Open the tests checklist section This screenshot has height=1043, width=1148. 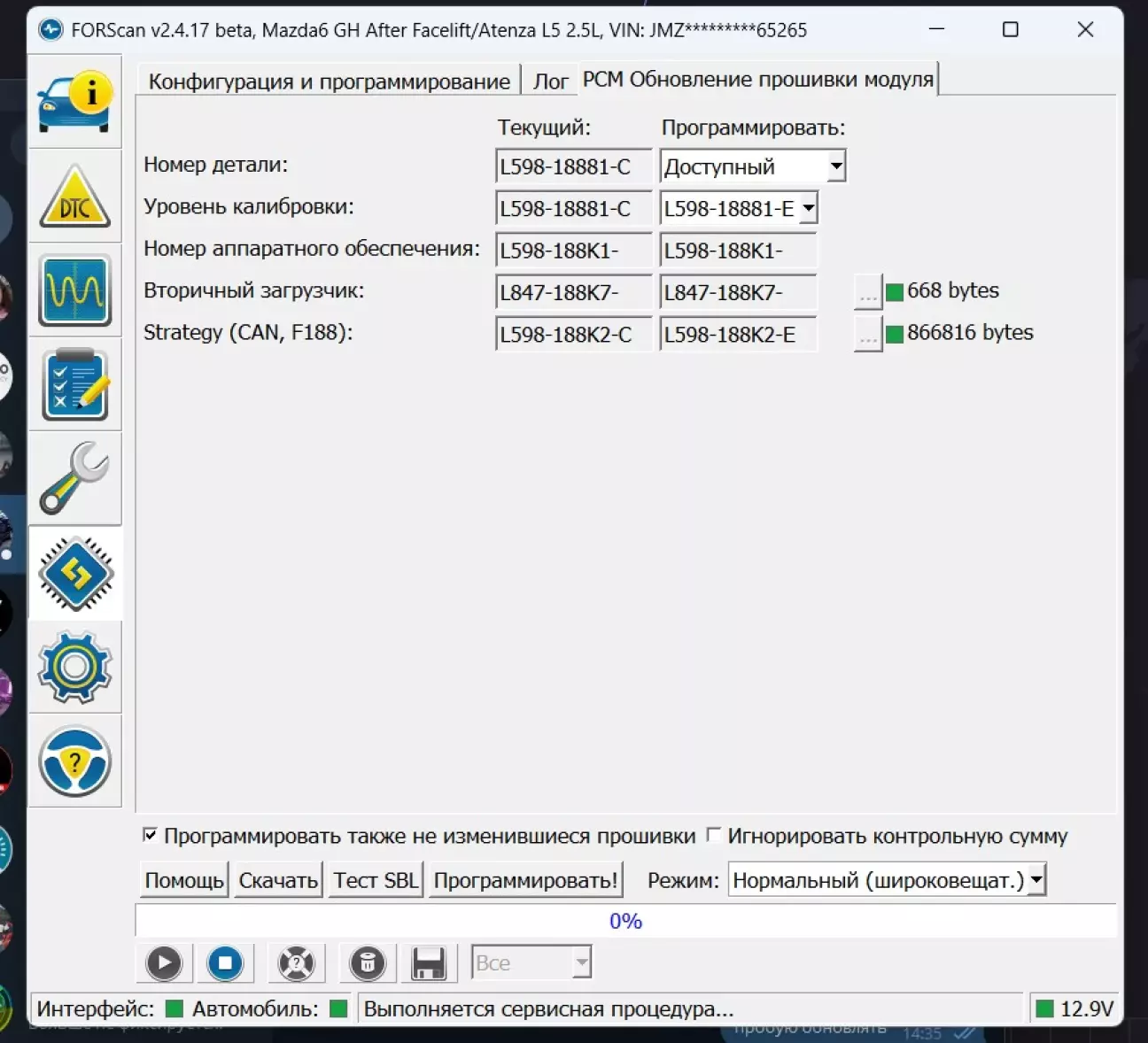75,384
